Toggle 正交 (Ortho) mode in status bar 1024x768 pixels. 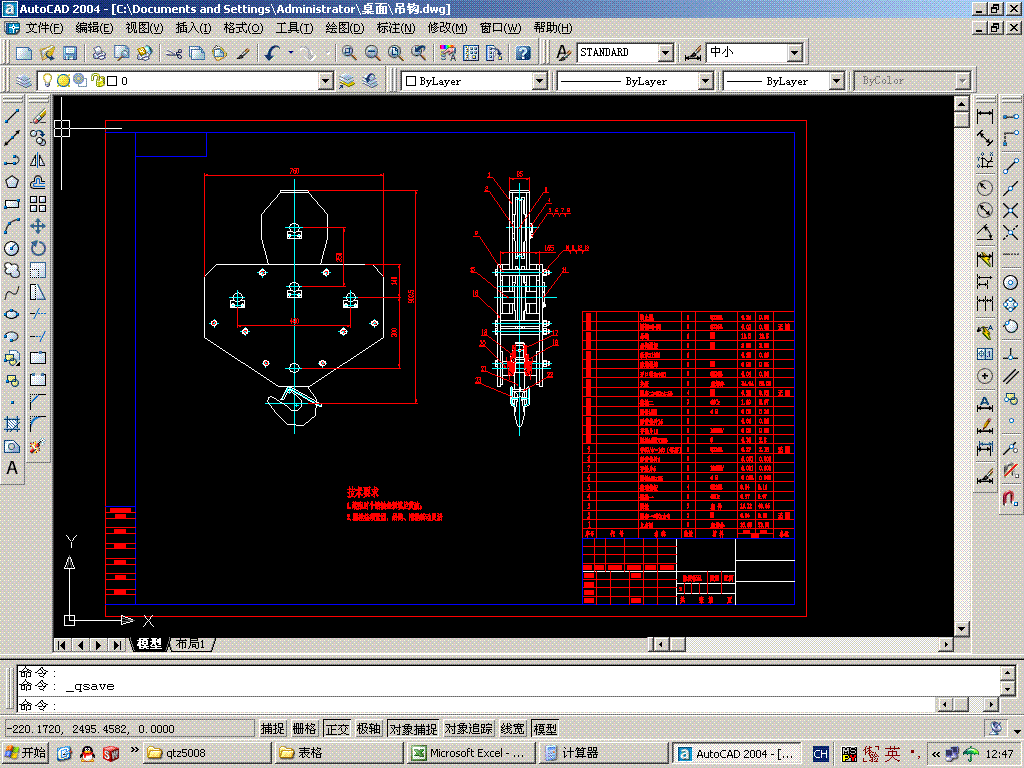pos(337,729)
